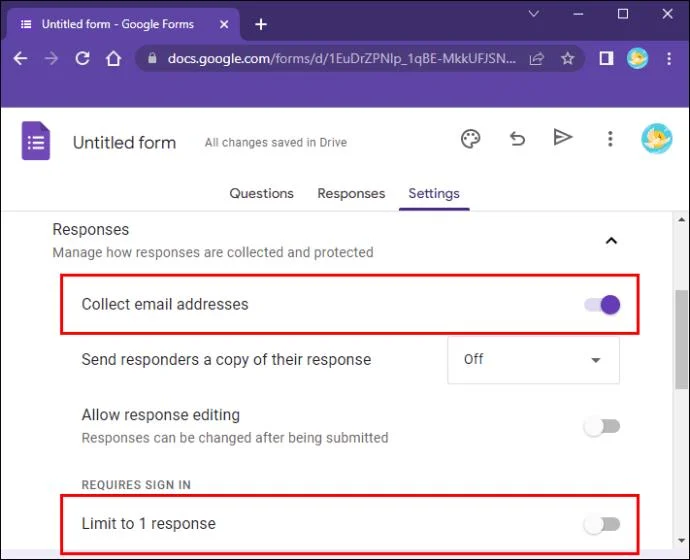Click the 'Send responders a copy of their response' label
Image resolution: width=690 pixels, height=560 pixels.
[x=226, y=360]
